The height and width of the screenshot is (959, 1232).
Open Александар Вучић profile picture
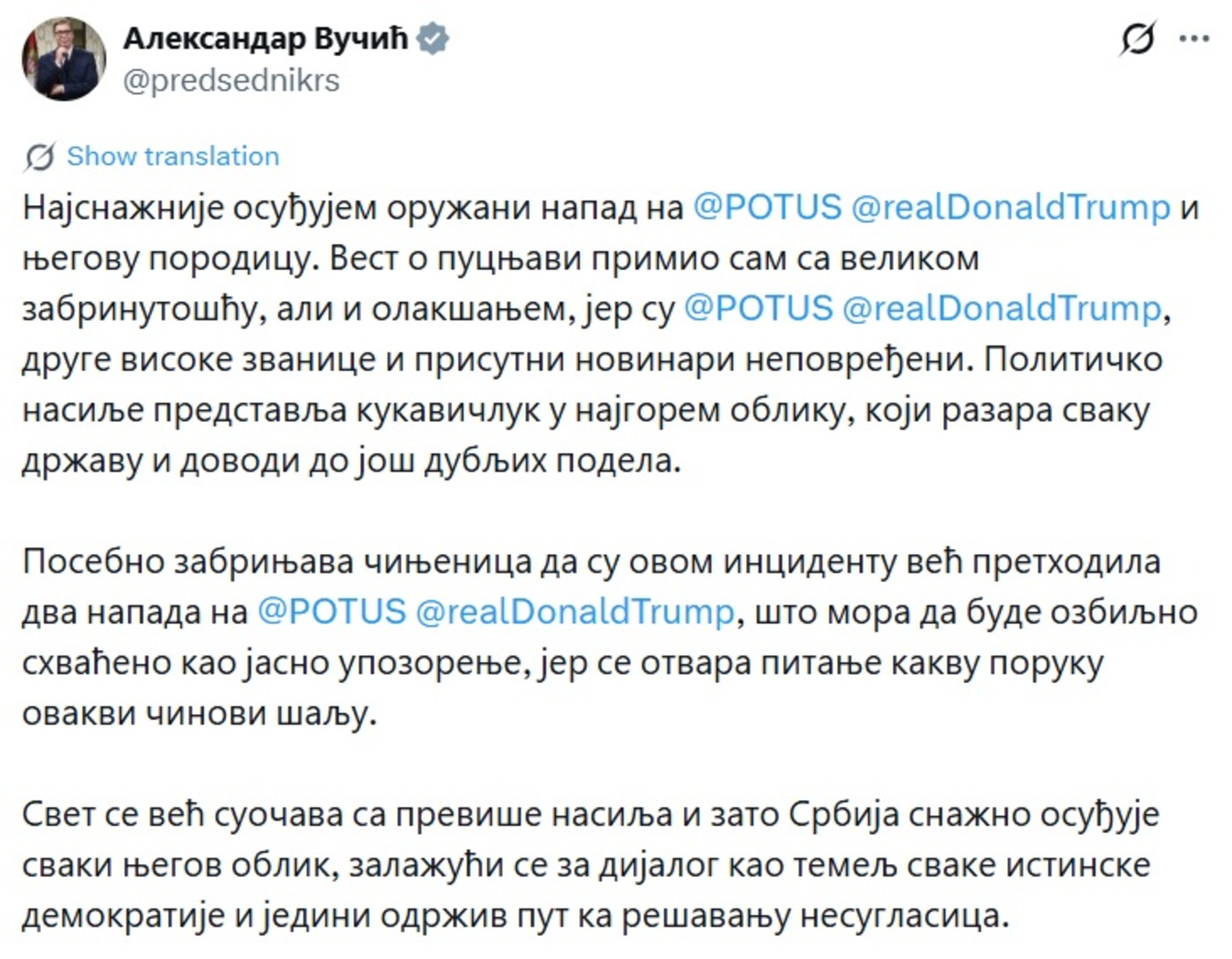64,59
